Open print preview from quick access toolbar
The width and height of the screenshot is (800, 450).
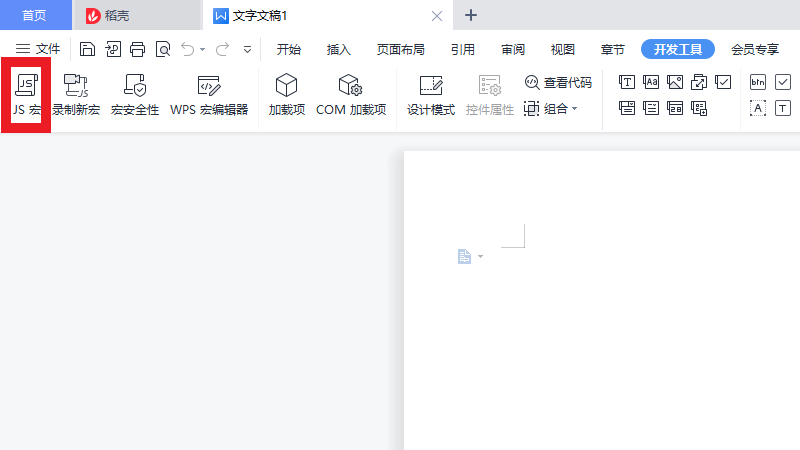(163, 49)
